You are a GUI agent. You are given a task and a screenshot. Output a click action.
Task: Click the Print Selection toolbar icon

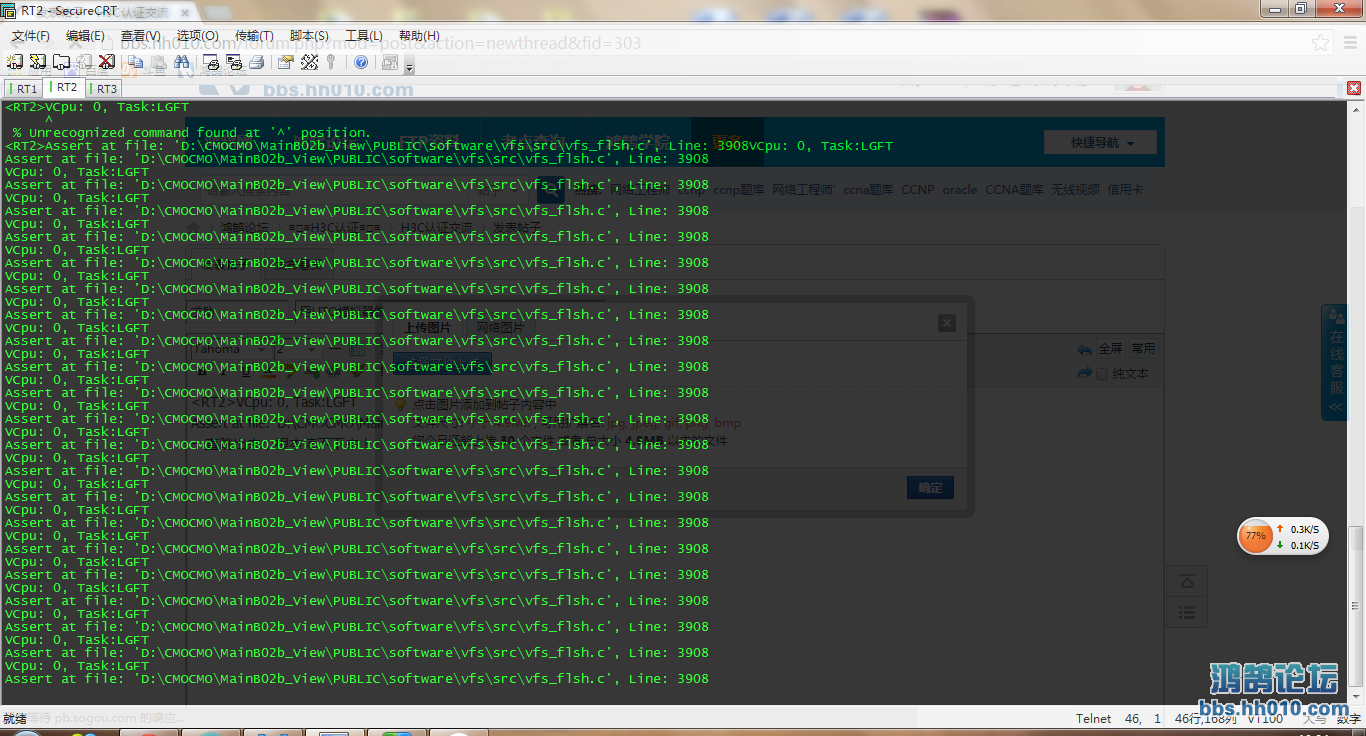pos(234,62)
